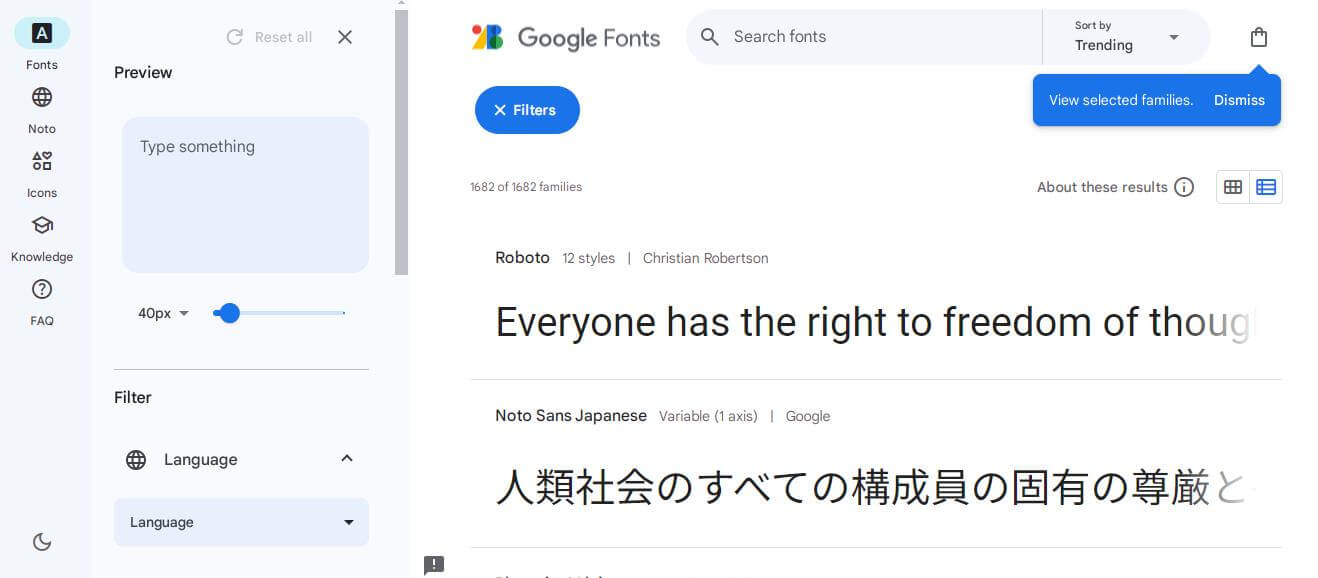
Task: Switch to dark mode using the moon icon
Action: (x=41, y=541)
